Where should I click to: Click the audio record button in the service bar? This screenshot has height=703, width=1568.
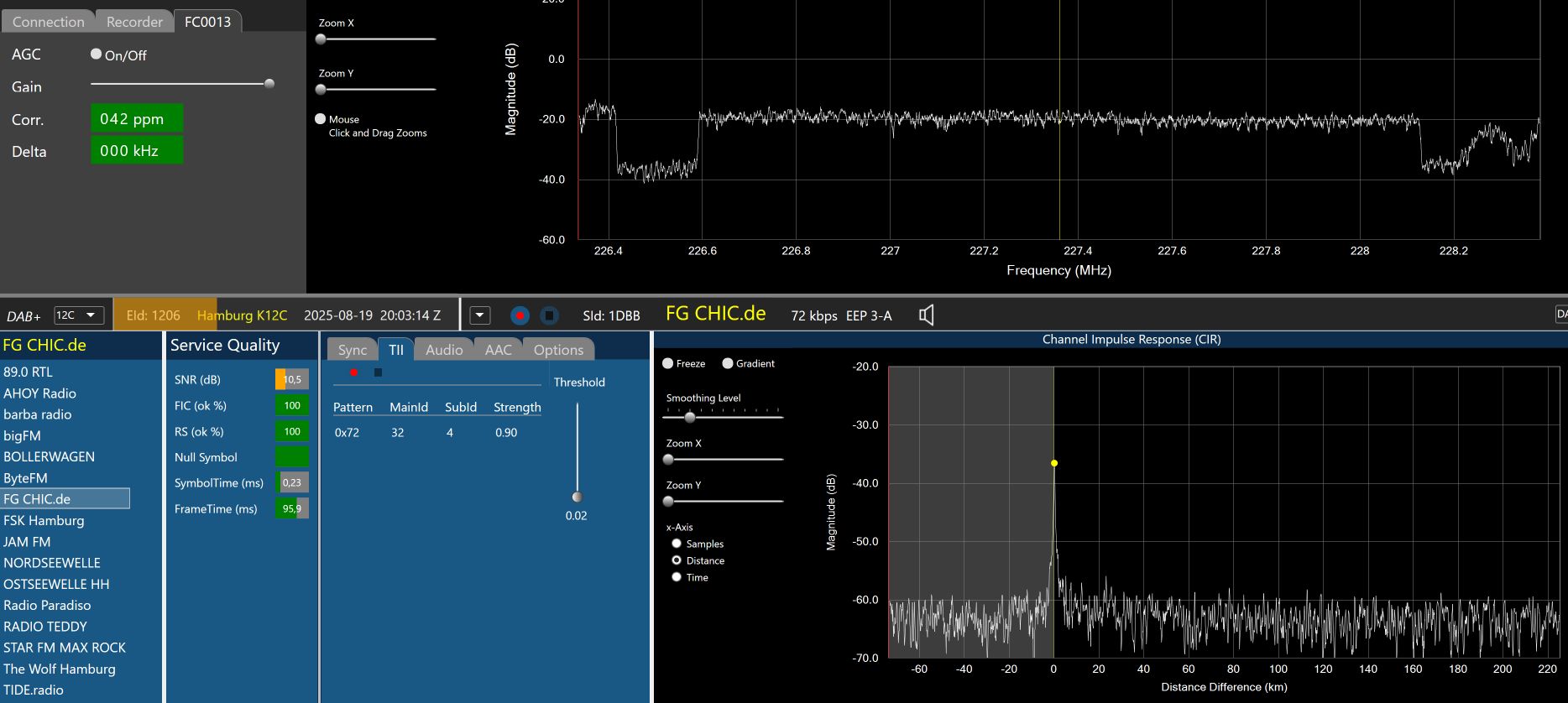520,315
